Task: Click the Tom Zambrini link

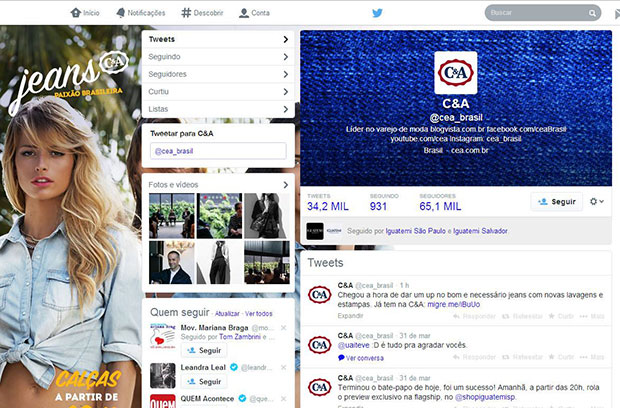Action: (x=240, y=337)
